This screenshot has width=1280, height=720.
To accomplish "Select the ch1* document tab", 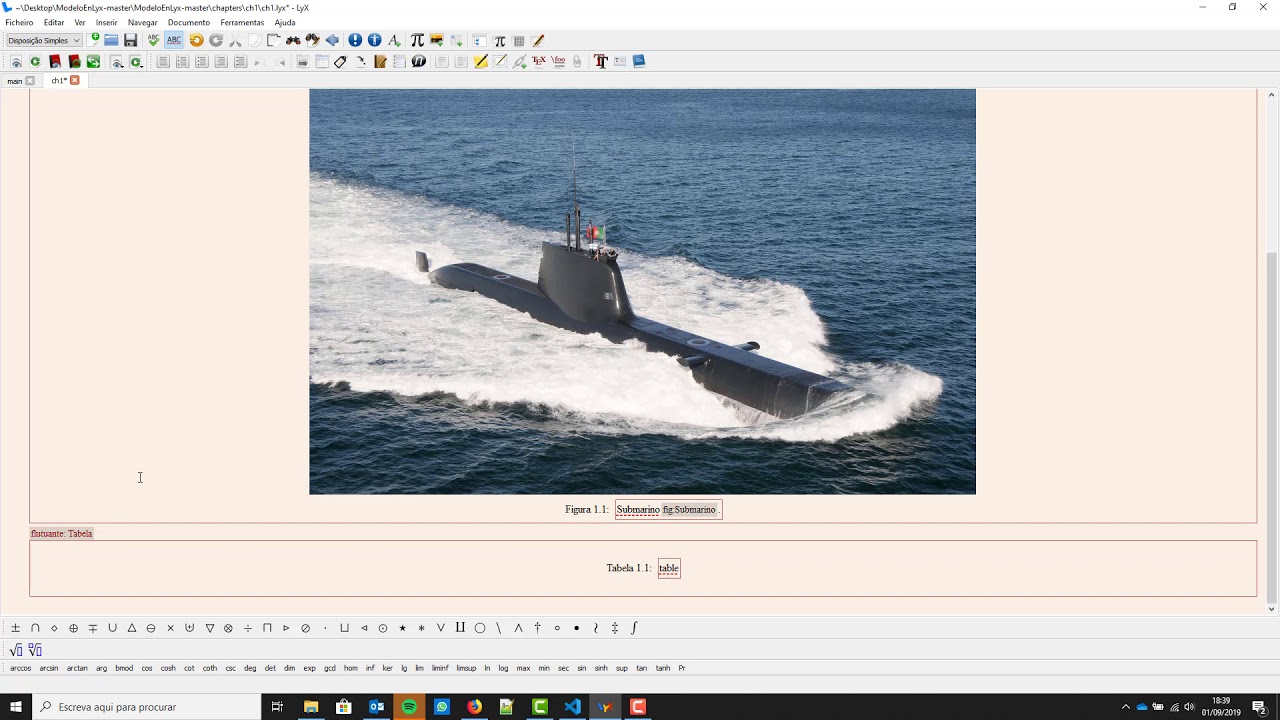I will pos(59,81).
